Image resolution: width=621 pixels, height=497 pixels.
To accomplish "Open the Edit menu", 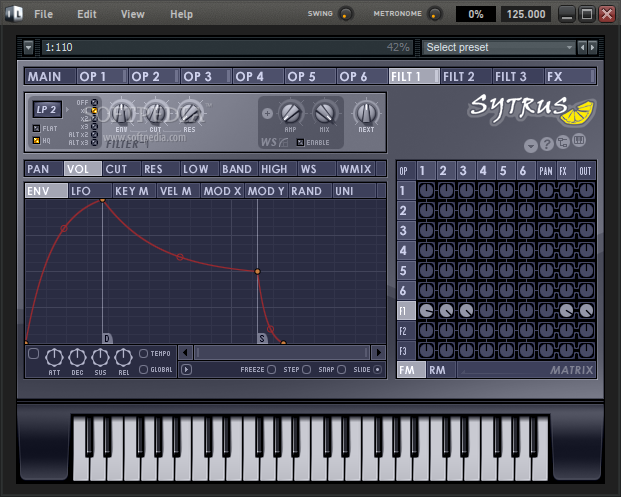I will click(87, 14).
